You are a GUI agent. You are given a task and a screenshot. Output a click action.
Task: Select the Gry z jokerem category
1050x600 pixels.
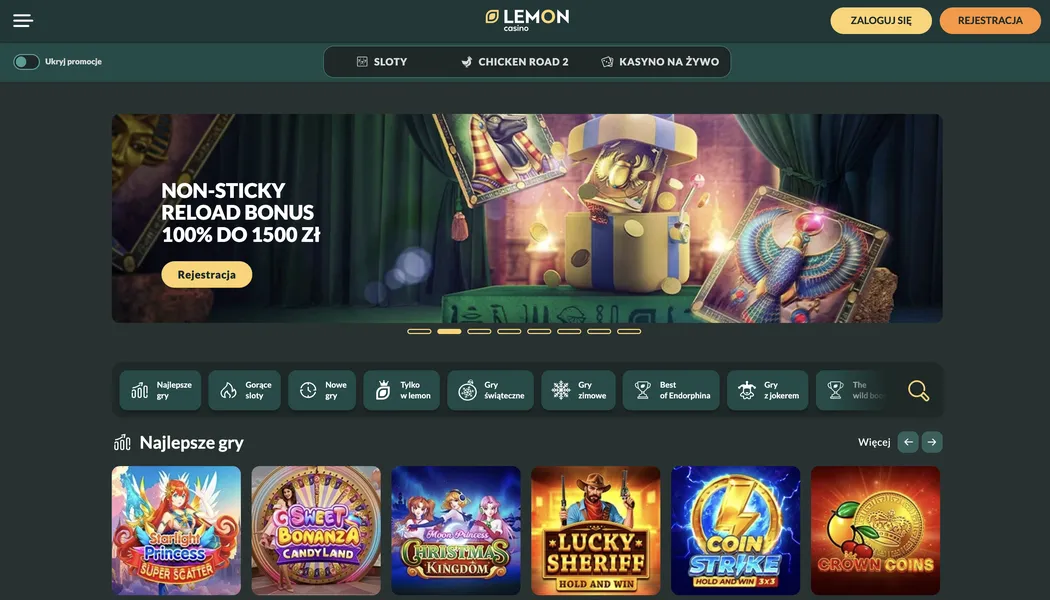point(767,390)
